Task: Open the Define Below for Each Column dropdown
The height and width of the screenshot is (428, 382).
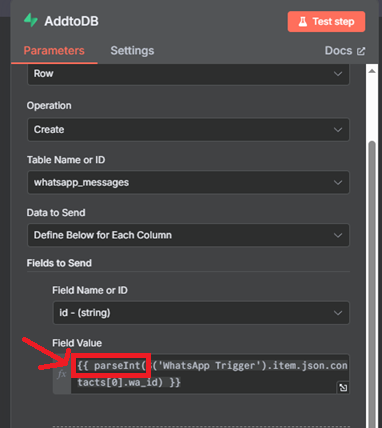Action: click(x=188, y=235)
